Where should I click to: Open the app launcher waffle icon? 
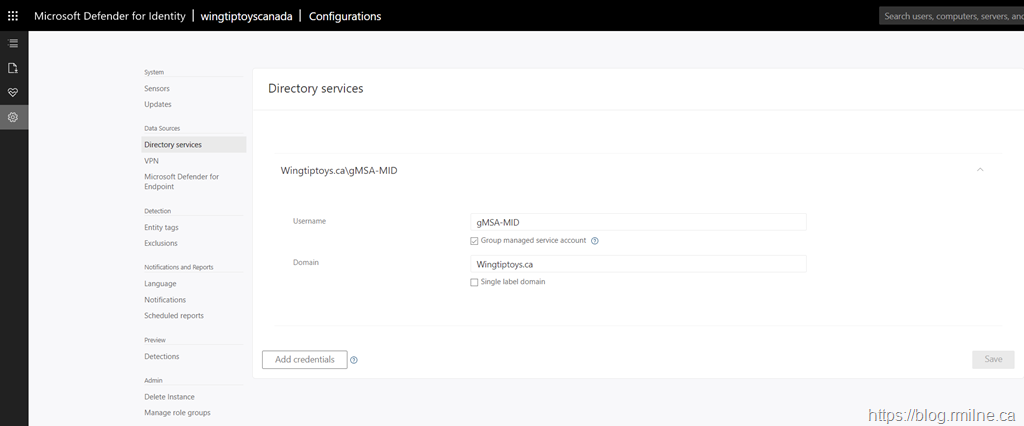[x=13, y=16]
